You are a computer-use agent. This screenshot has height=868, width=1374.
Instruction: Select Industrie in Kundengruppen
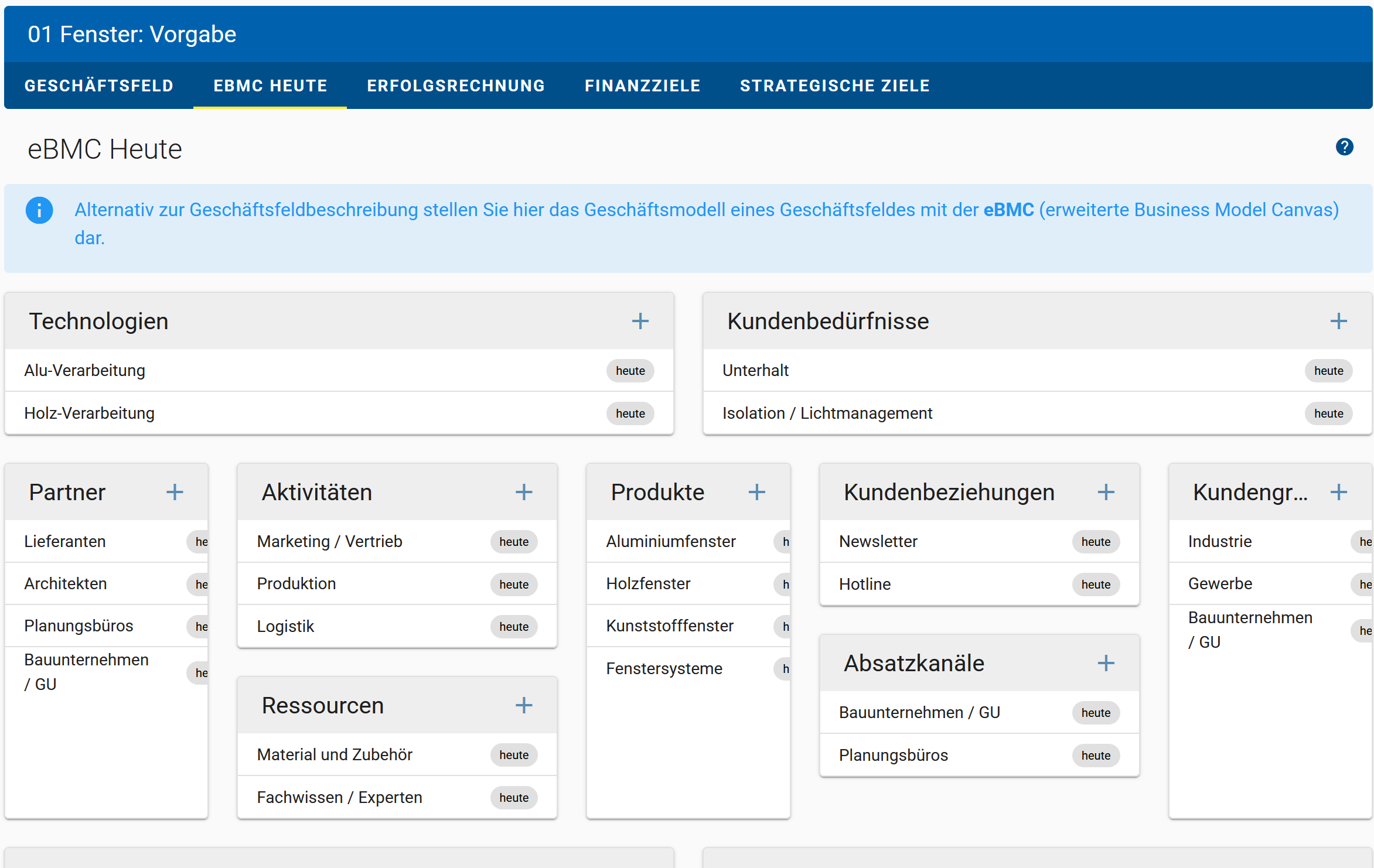pyautogui.click(x=1270, y=542)
